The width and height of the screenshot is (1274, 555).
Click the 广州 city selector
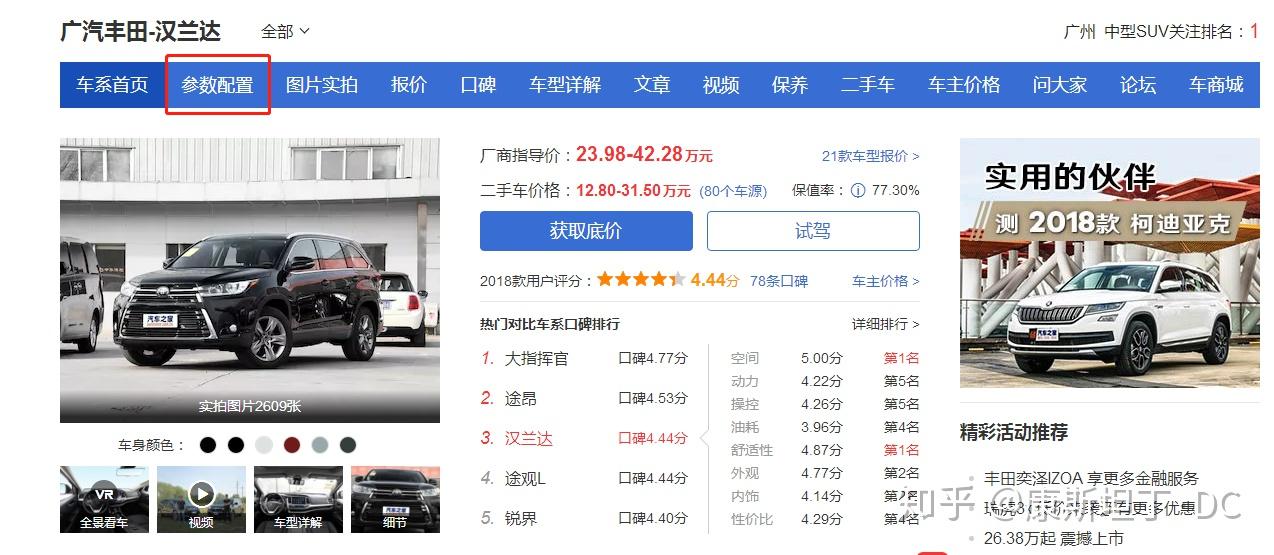pyautogui.click(x=1080, y=32)
